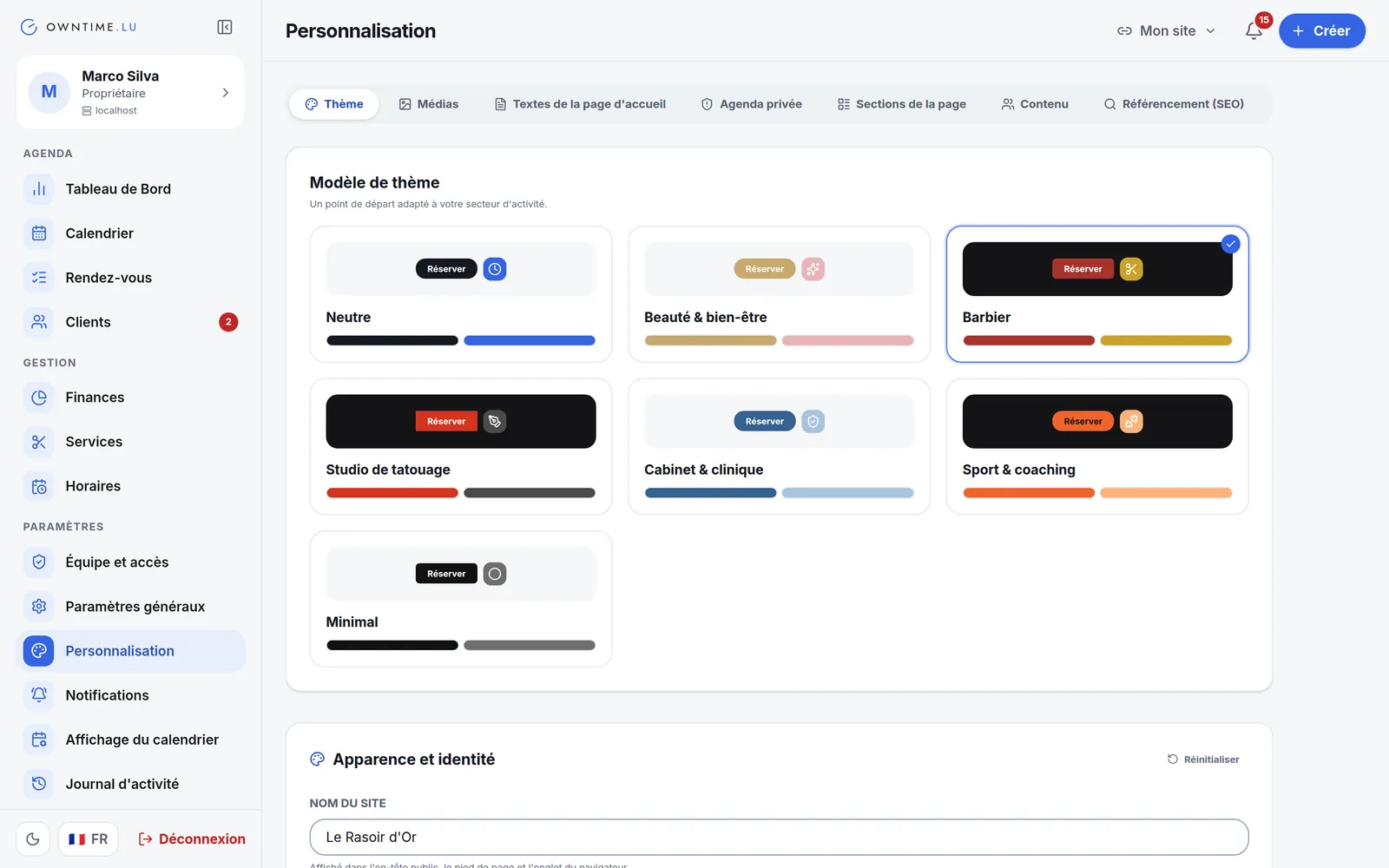Select the Sport & coaching theme template
The image size is (1389, 868).
point(1097,447)
